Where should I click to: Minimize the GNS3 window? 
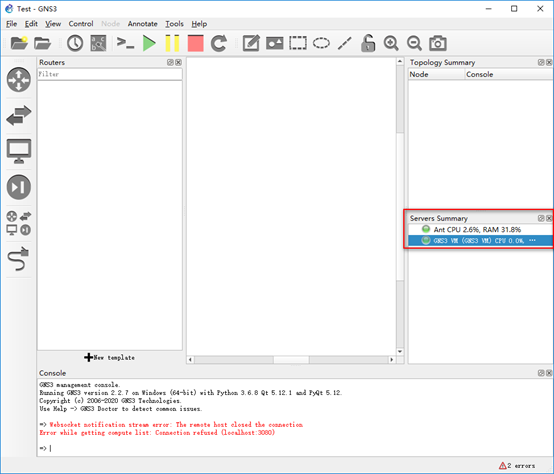[x=489, y=8]
